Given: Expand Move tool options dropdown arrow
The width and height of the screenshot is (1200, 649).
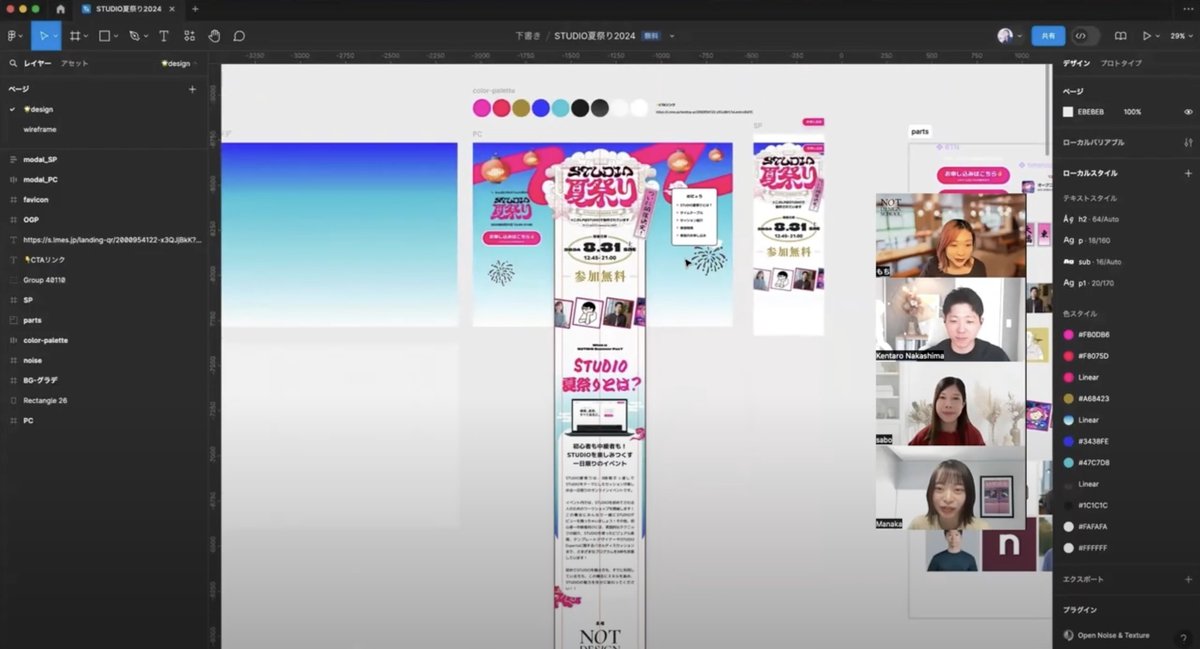Looking at the screenshot, I should click(x=55, y=36).
